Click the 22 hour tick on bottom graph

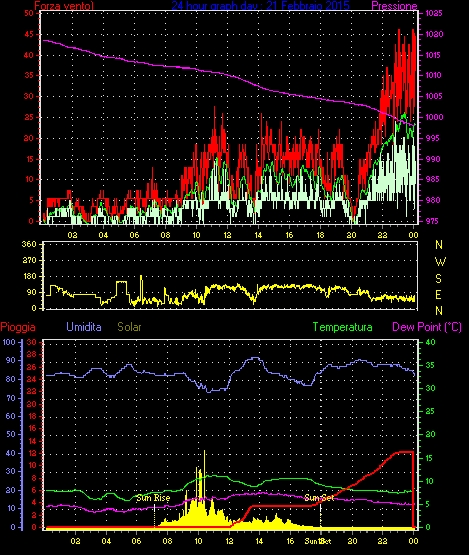point(383,541)
